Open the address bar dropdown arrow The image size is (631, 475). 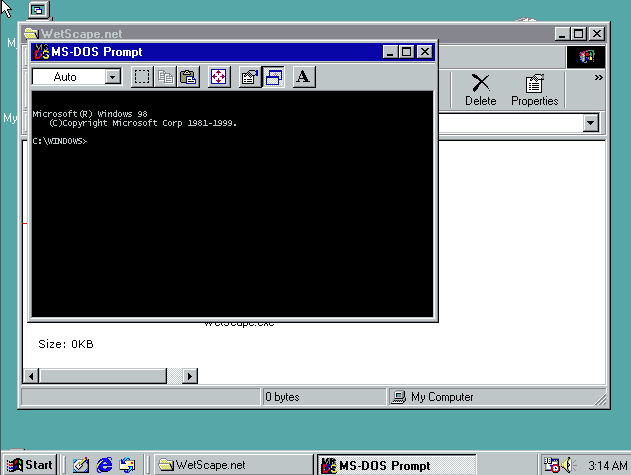click(590, 123)
